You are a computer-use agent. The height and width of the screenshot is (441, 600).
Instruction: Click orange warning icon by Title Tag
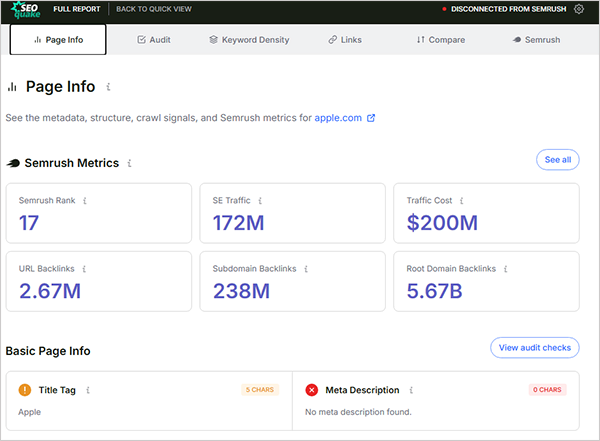coord(25,390)
